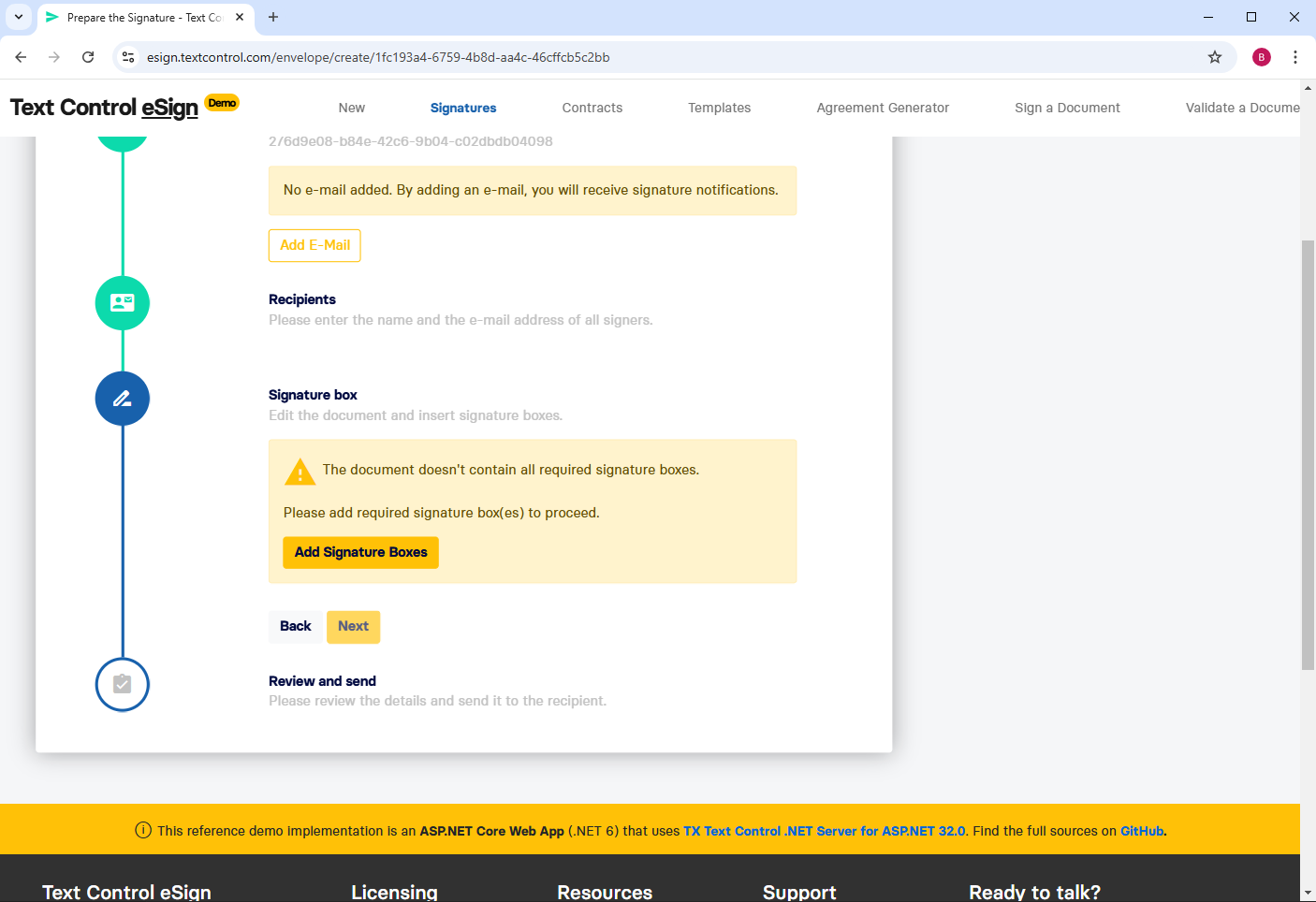The height and width of the screenshot is (902, 1316).
Task: Go to Signatures section
Action: pyautogui.click(x=463, y=108)
